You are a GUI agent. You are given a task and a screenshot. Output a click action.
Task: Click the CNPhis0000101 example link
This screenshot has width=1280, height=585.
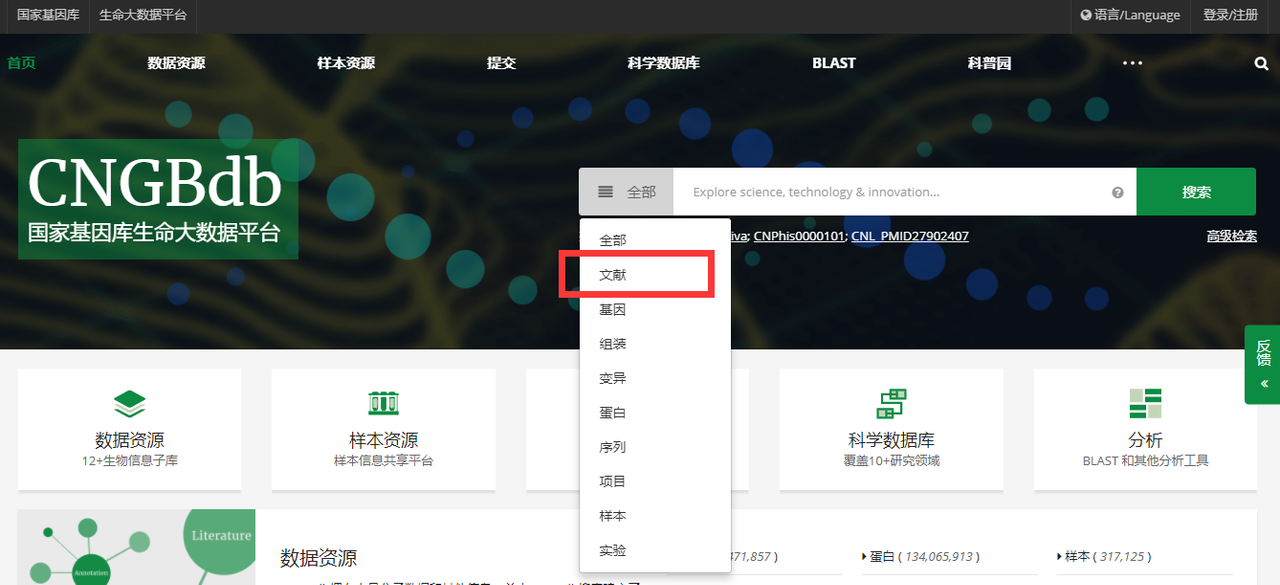[x=799, y=236]
